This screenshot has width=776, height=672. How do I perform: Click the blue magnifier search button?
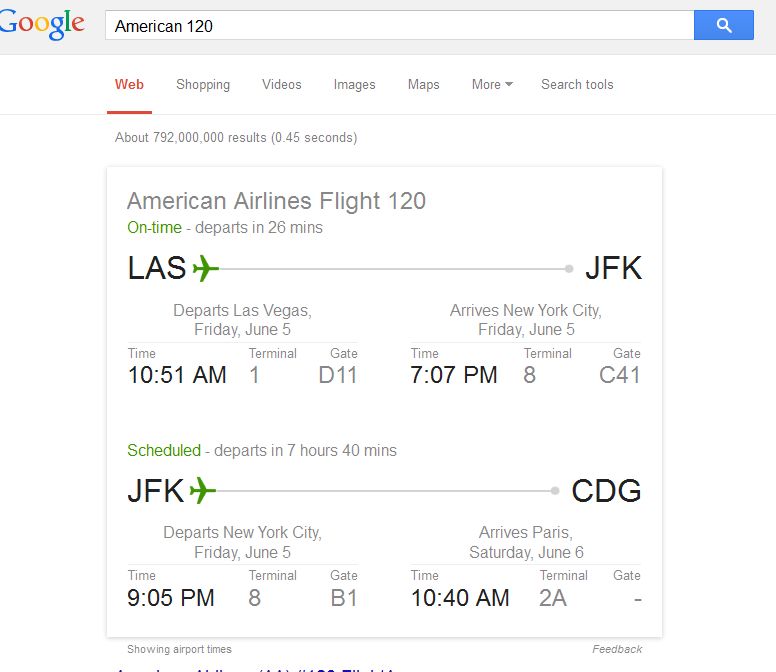724,25
